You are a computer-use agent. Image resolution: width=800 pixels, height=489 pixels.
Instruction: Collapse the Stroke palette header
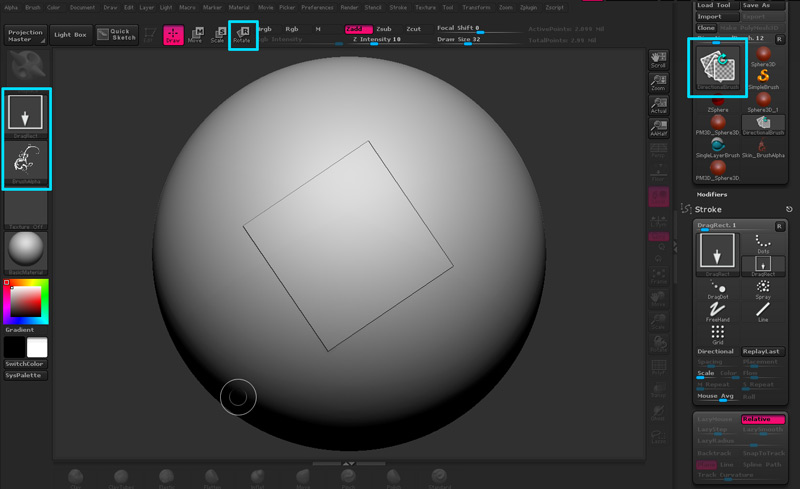(708, 209)
